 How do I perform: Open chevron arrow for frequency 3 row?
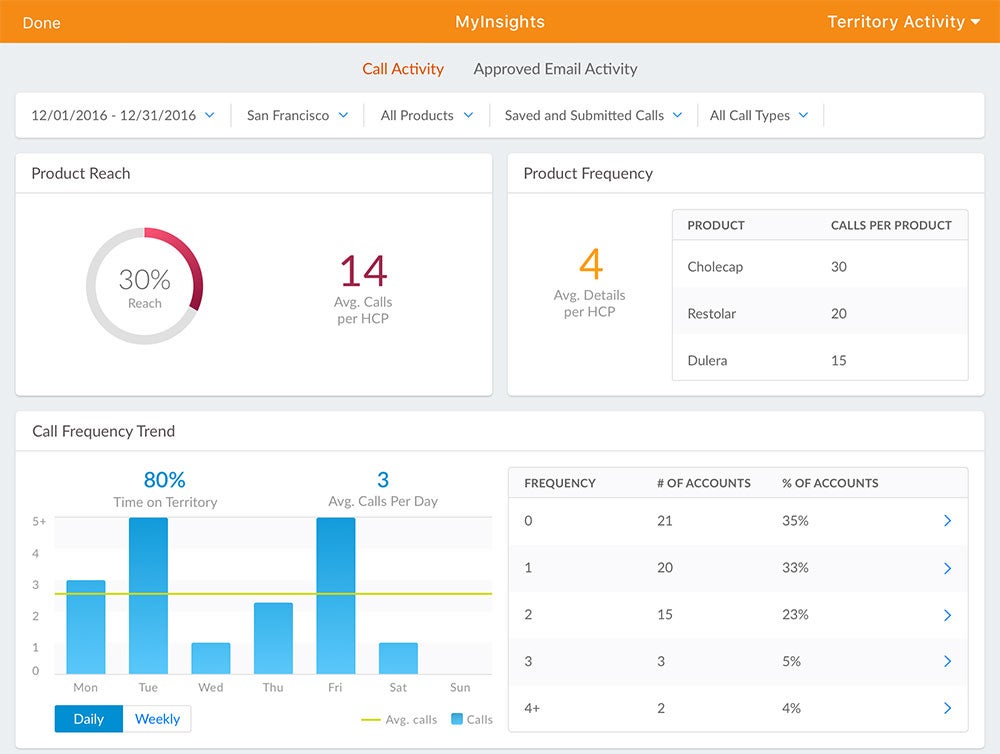pos(947,661)
